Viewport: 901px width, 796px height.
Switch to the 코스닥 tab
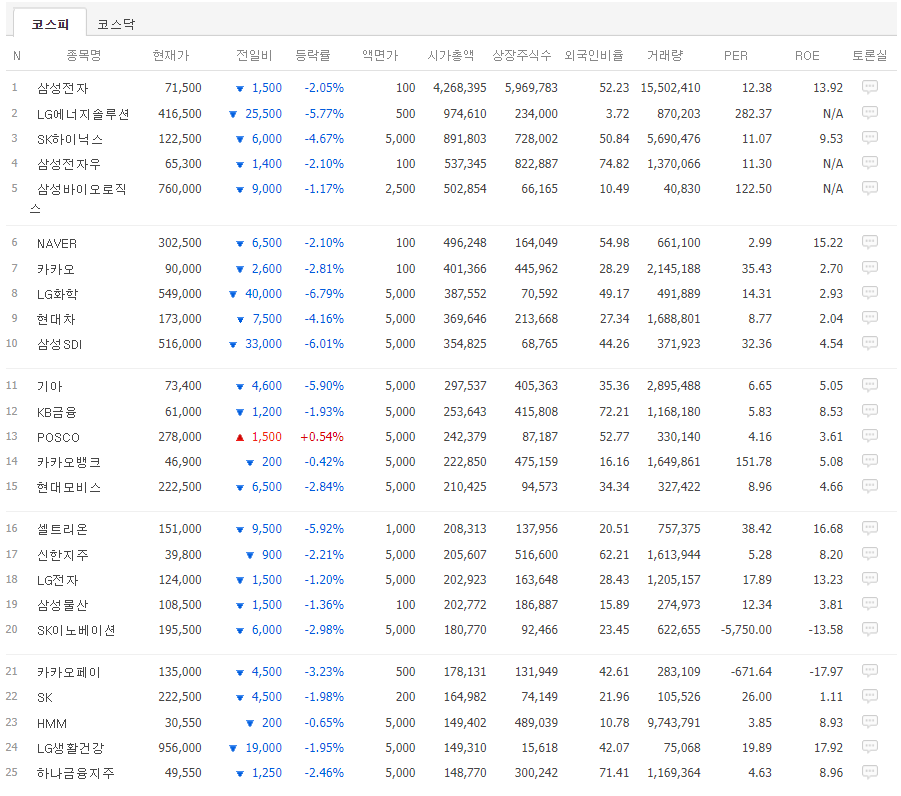[117, 24]
